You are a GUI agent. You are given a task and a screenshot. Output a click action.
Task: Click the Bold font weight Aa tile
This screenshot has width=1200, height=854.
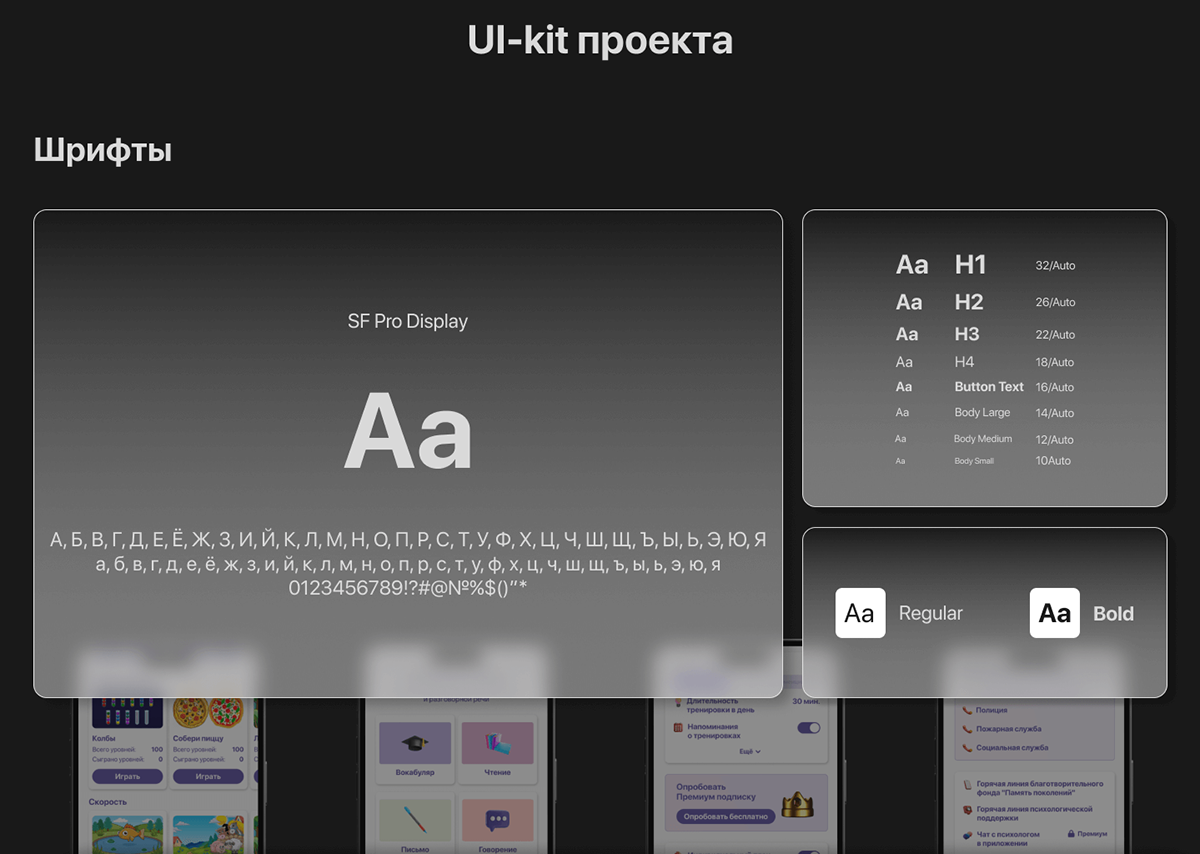coord(1054,613)
